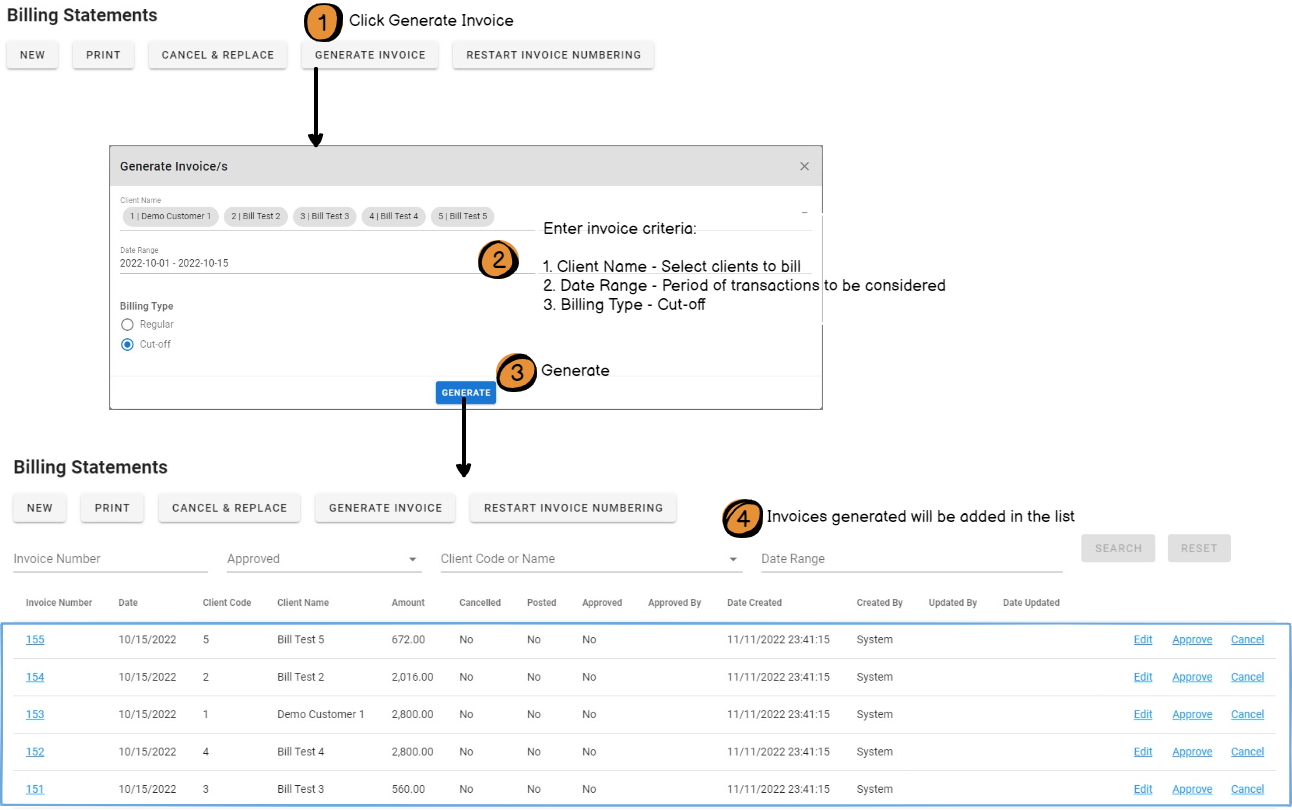Viewport: 1292px width, 810px height.
Task: Open invoice number 155 link
Action: (x=35, y=640)
